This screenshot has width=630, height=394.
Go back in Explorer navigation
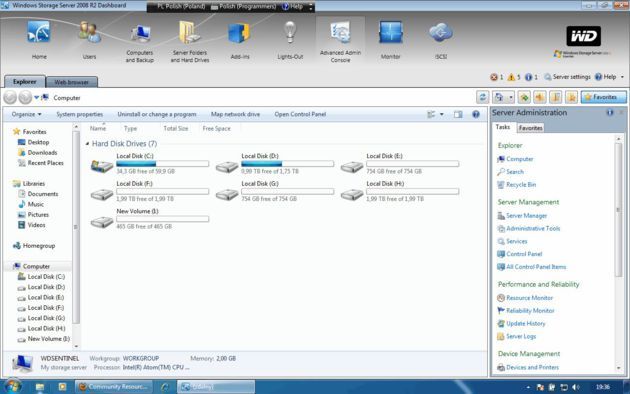click(10, 97)
